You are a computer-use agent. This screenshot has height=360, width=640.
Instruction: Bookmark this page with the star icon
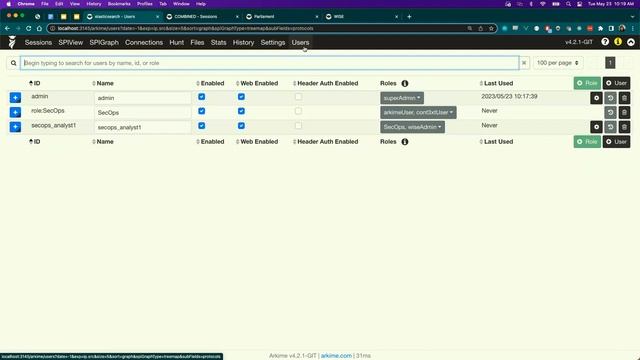[x=491, y=28]
